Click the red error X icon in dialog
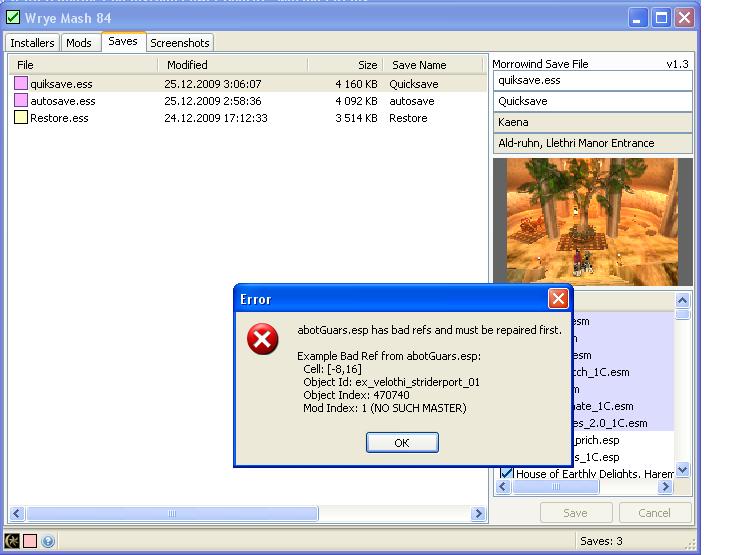The image size is (745, 555). click(x=262, y=341)
